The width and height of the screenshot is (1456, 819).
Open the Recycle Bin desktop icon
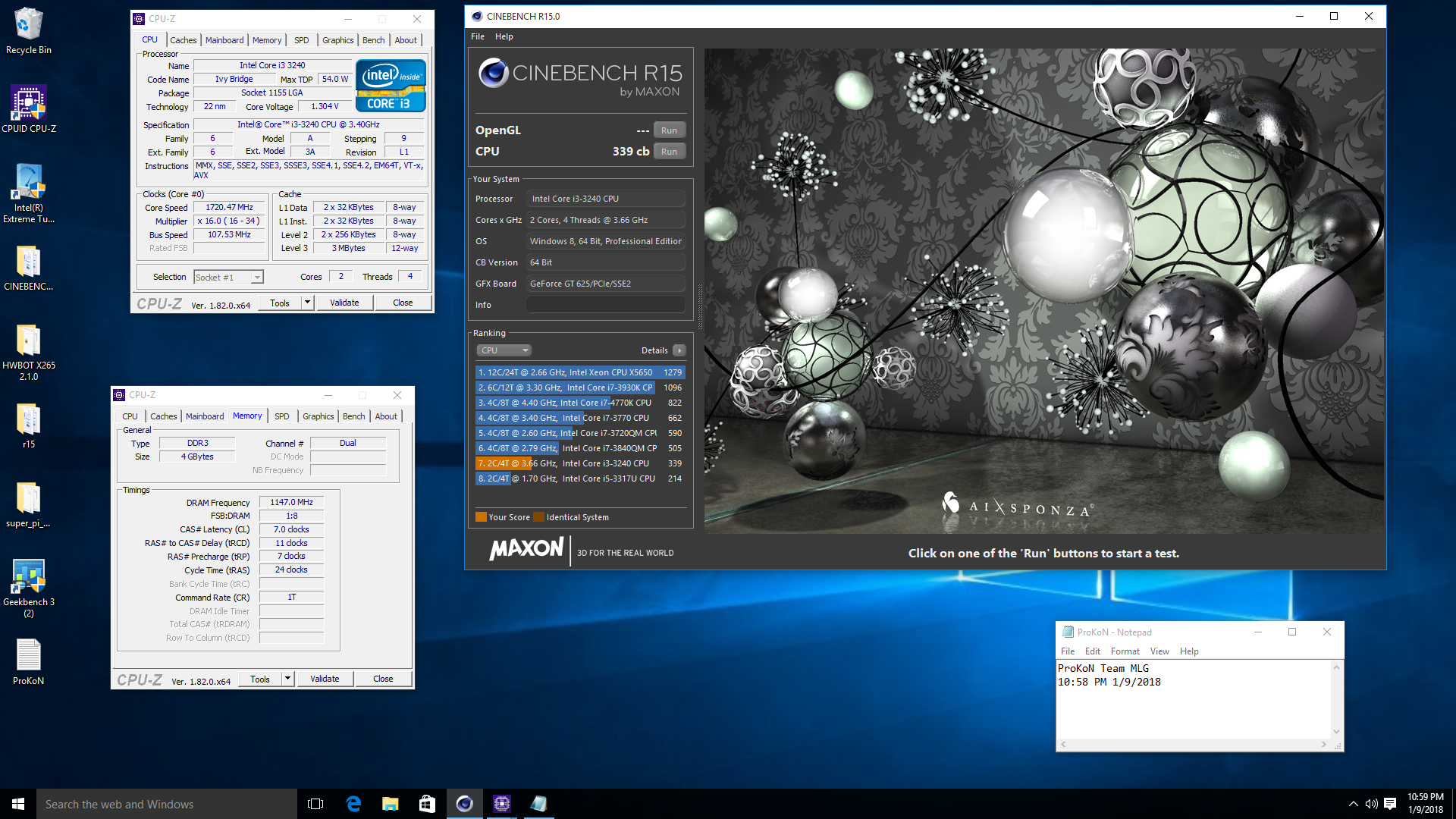[29, 30]
